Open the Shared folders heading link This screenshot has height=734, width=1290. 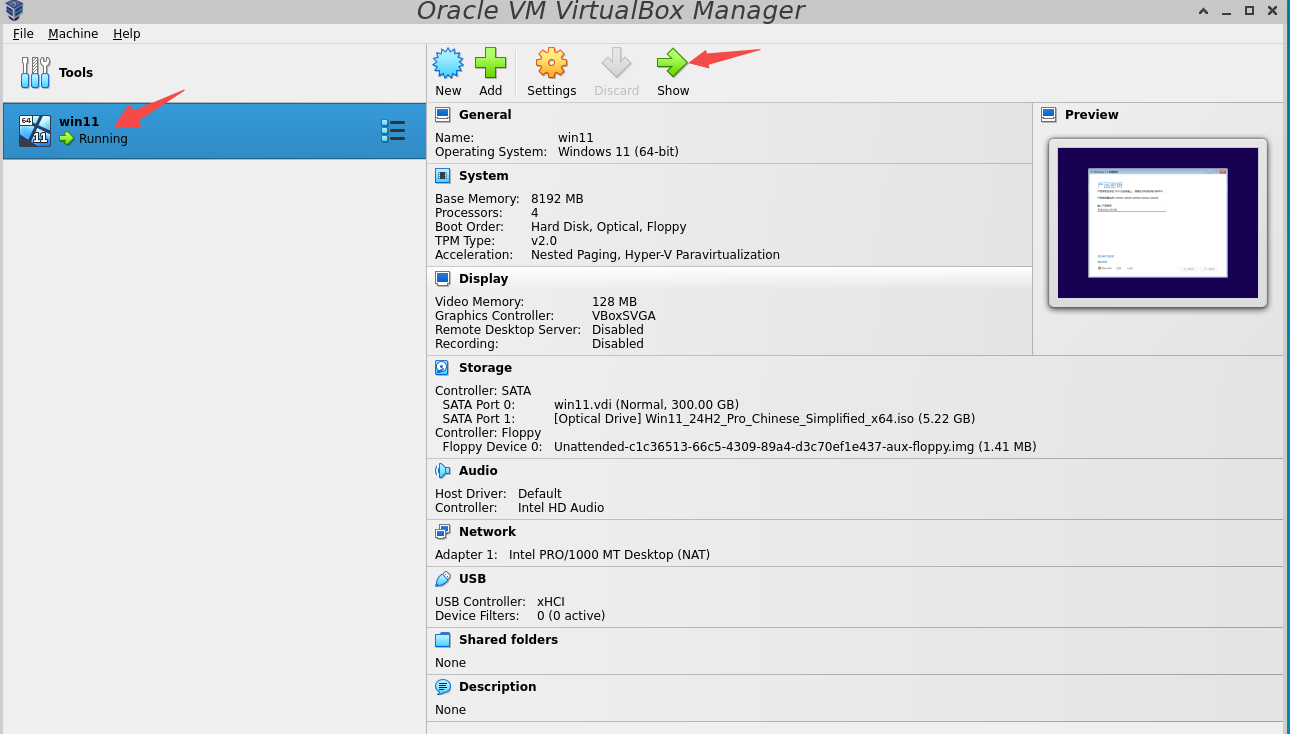[x=508, y=640]
